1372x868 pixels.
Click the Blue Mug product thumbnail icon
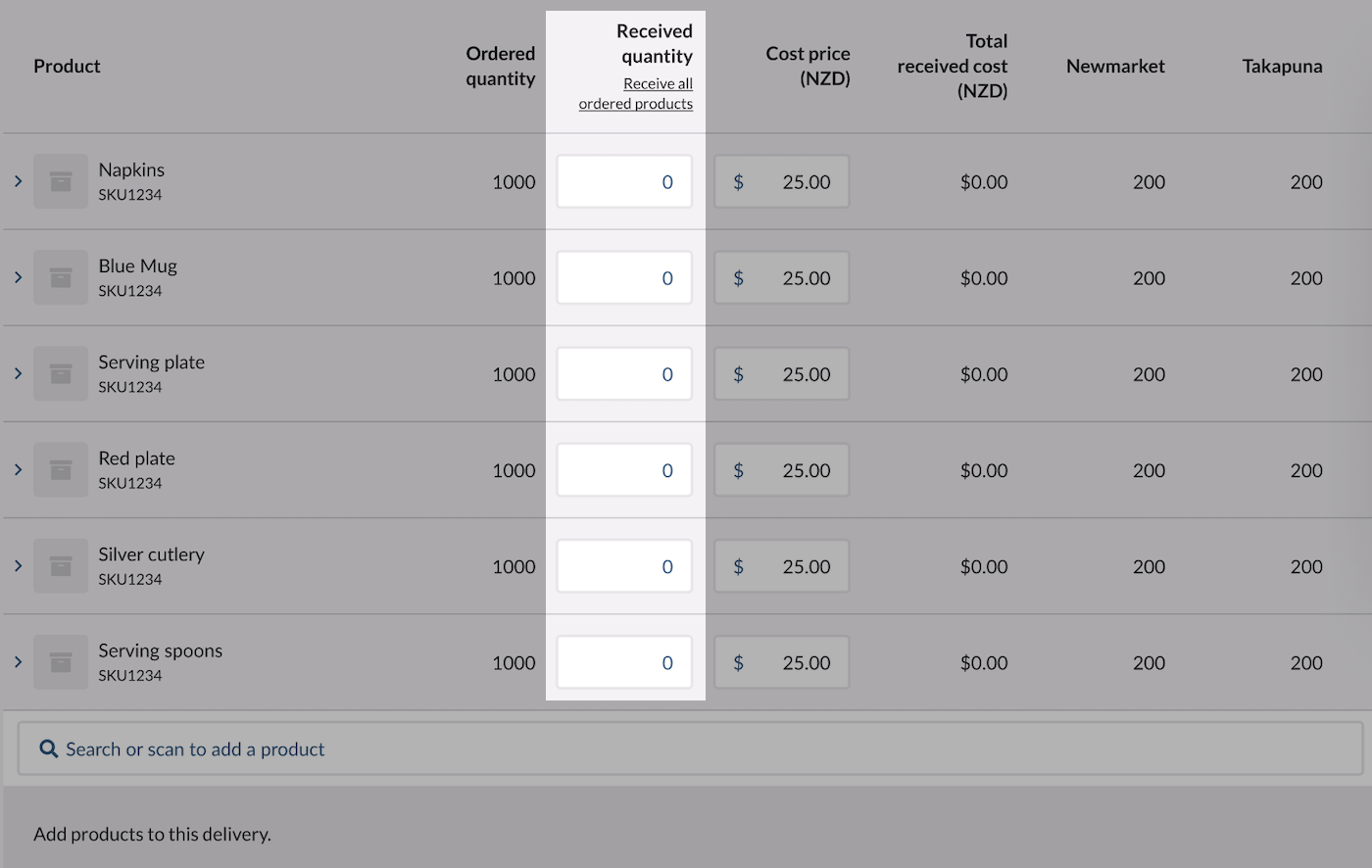point(61,277)
